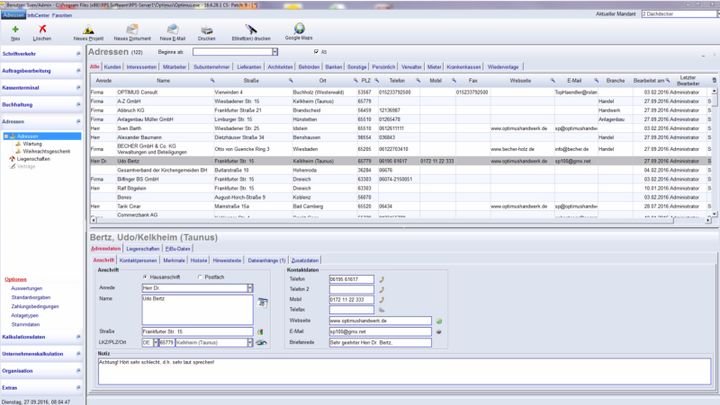Viewport: 720px width, 405px height.
Task: Open the Kontaktpersonen tab
Action: coord(138,259)
